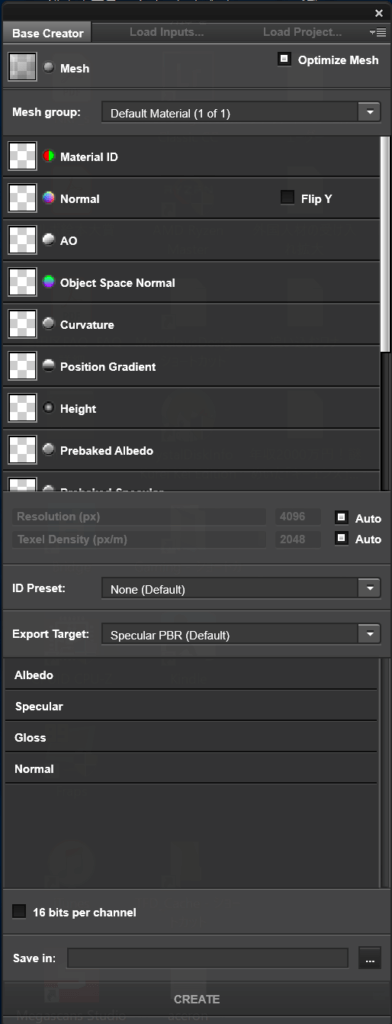The width and height of the screenshot is (392, 1024).
Task: Toggle the Optimize Mesh checkbox
Action: [284, 60]
